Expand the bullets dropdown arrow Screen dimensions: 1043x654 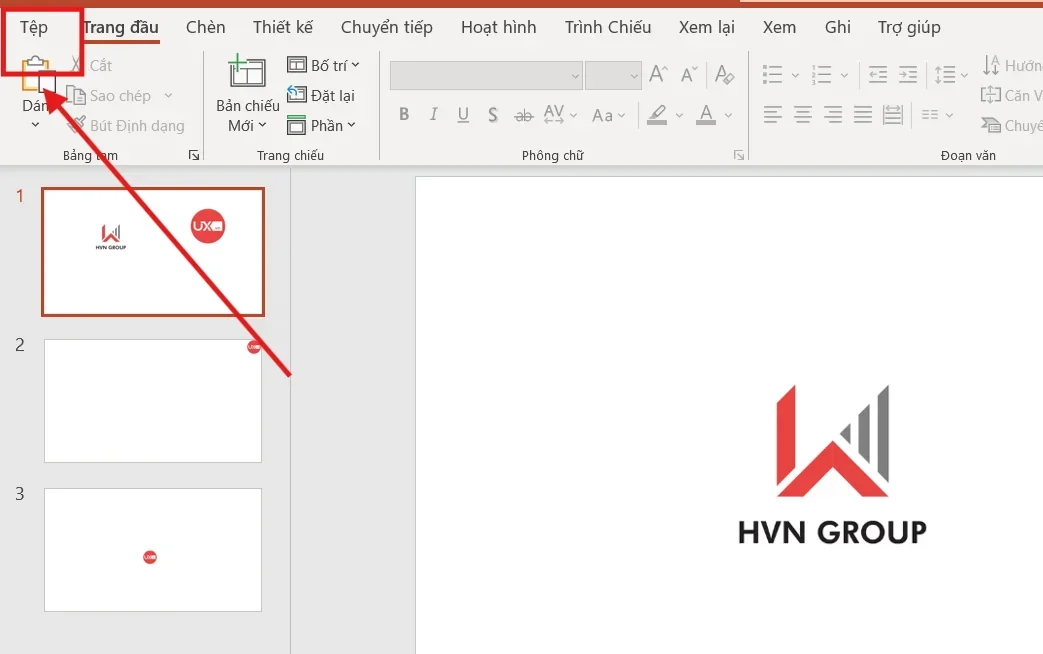pyautogui.click(x=795, y=75)
